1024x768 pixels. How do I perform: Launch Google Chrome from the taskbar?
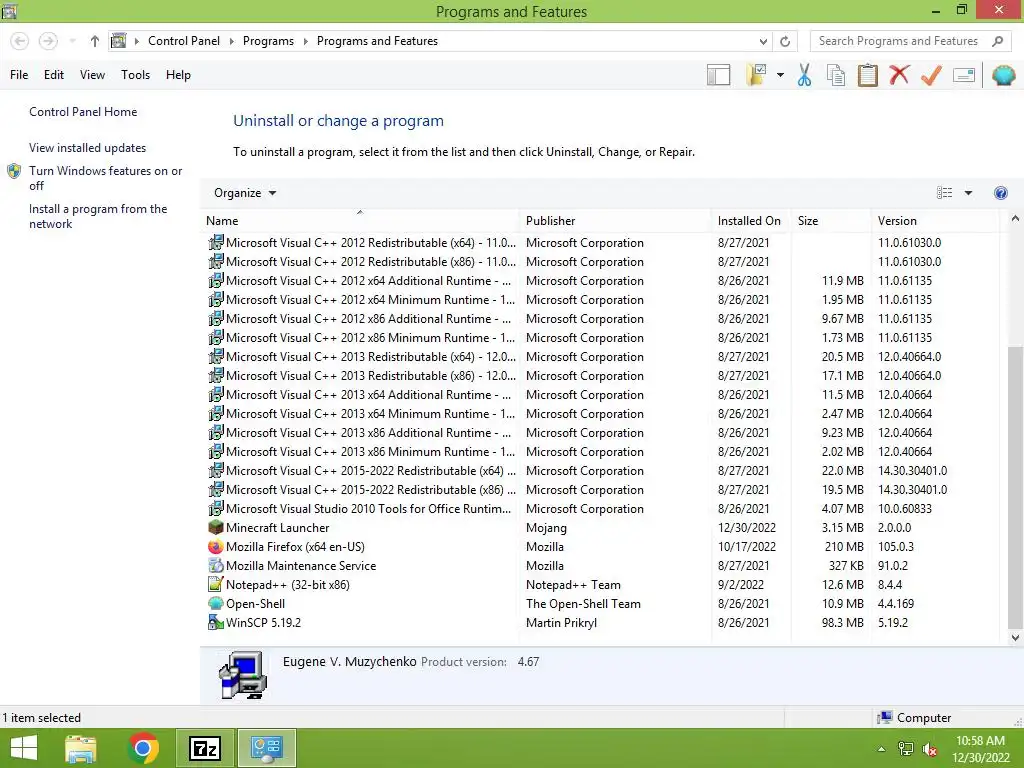point(143,748)
